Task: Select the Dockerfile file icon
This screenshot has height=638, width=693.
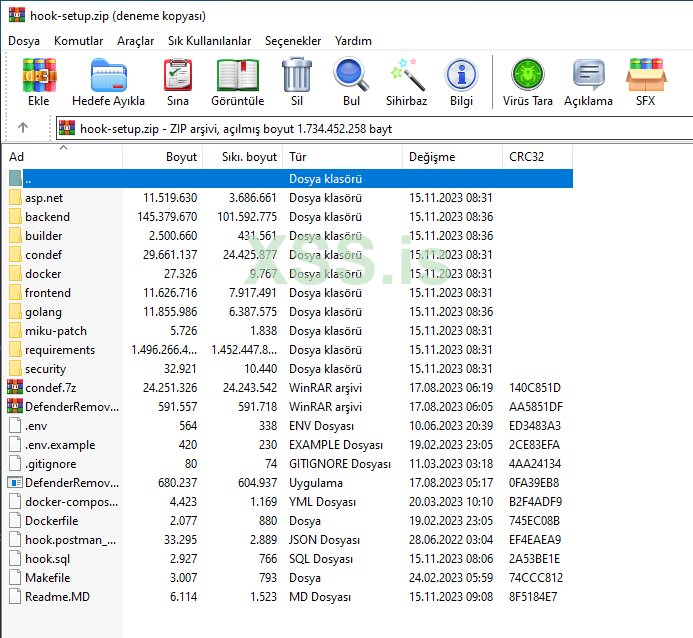Action: 15,520
